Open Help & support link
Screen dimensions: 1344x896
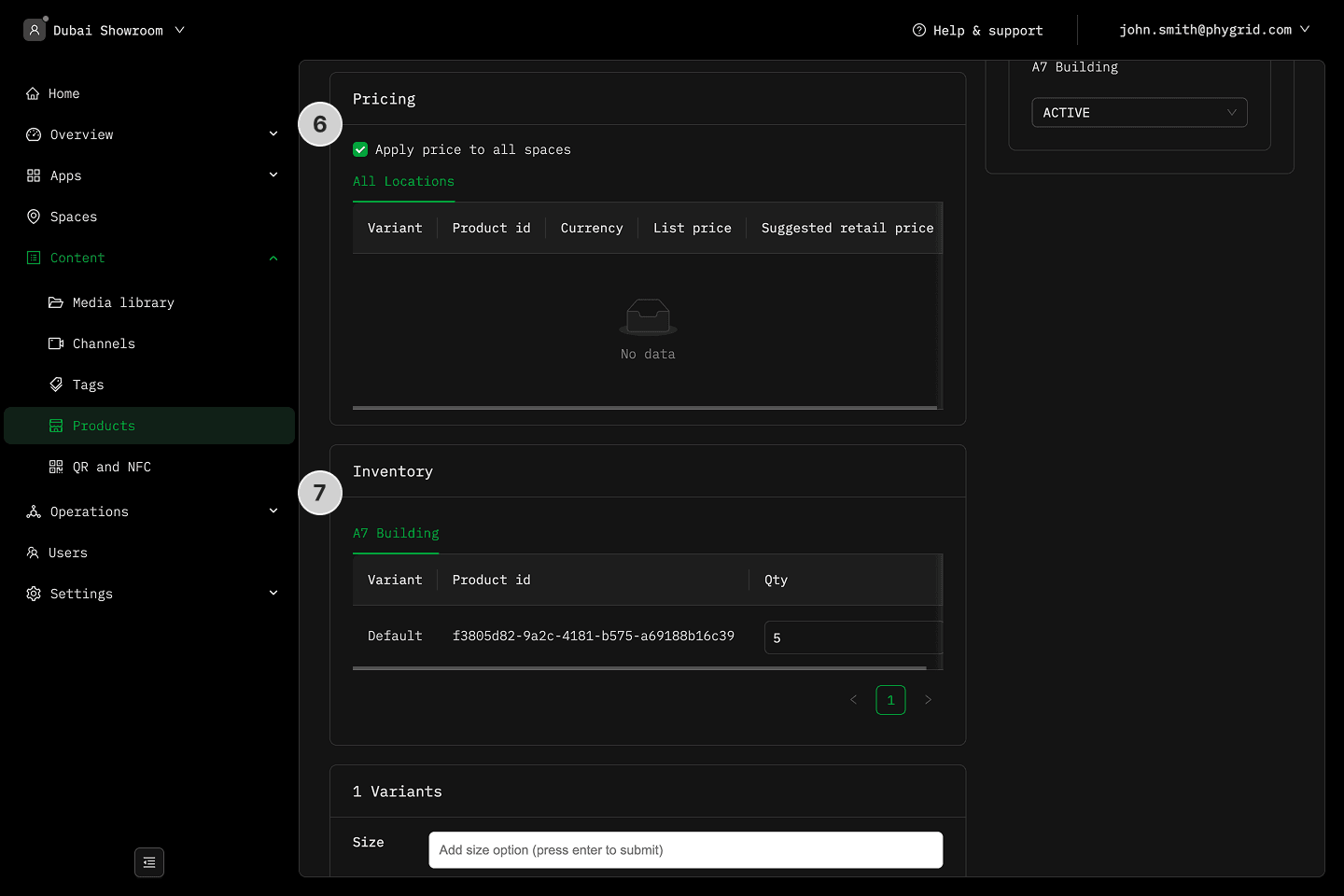click(x=977, y=30)
